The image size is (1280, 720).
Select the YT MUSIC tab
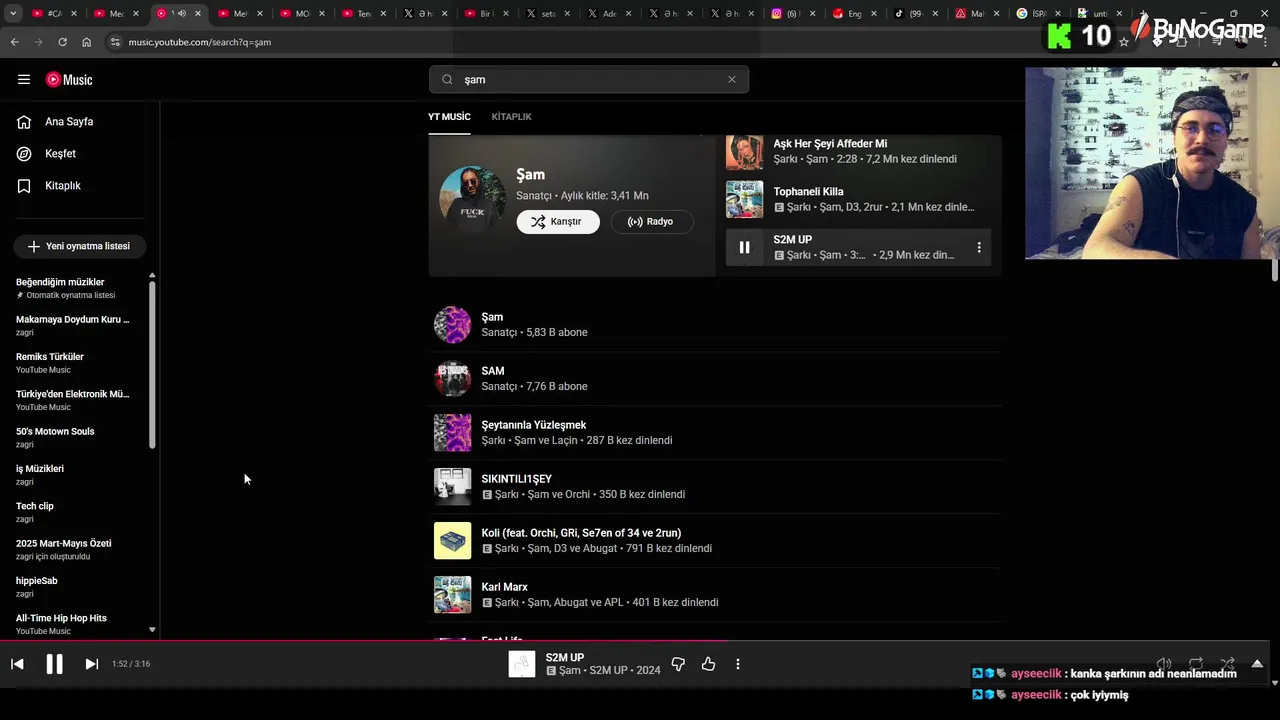click(449, 117)
